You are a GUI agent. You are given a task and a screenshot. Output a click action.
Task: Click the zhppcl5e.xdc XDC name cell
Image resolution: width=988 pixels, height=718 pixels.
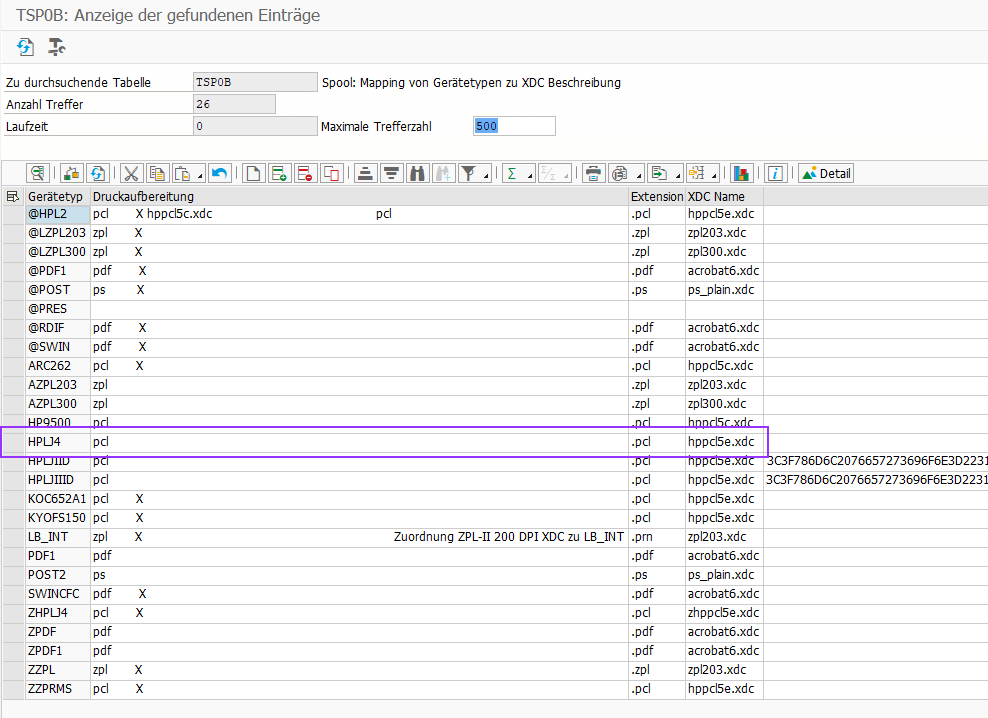pyautogui.click(x=725, y=613)
